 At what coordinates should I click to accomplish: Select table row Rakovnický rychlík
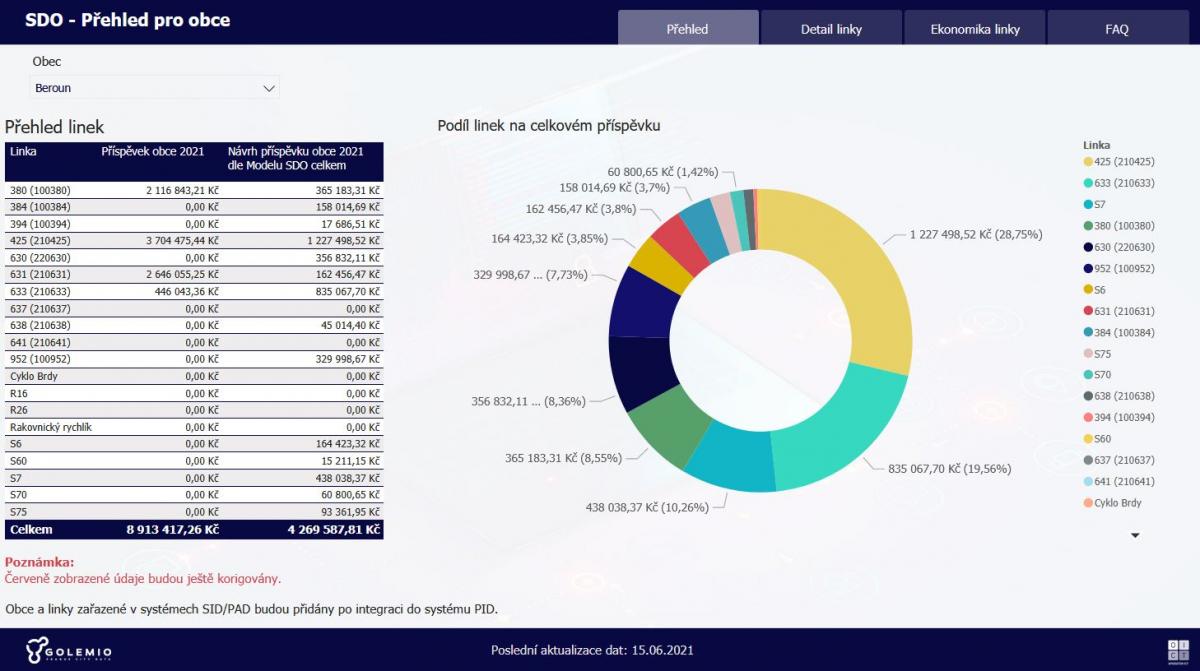point(194,428)
